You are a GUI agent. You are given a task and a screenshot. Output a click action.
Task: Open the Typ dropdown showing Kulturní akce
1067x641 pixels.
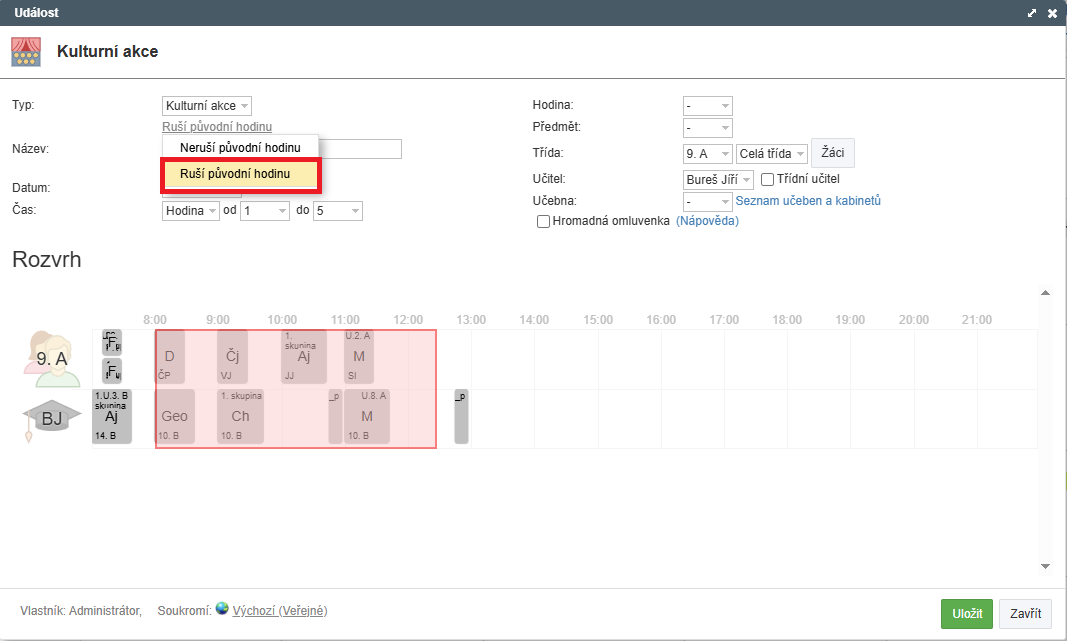tap(207, 105)
